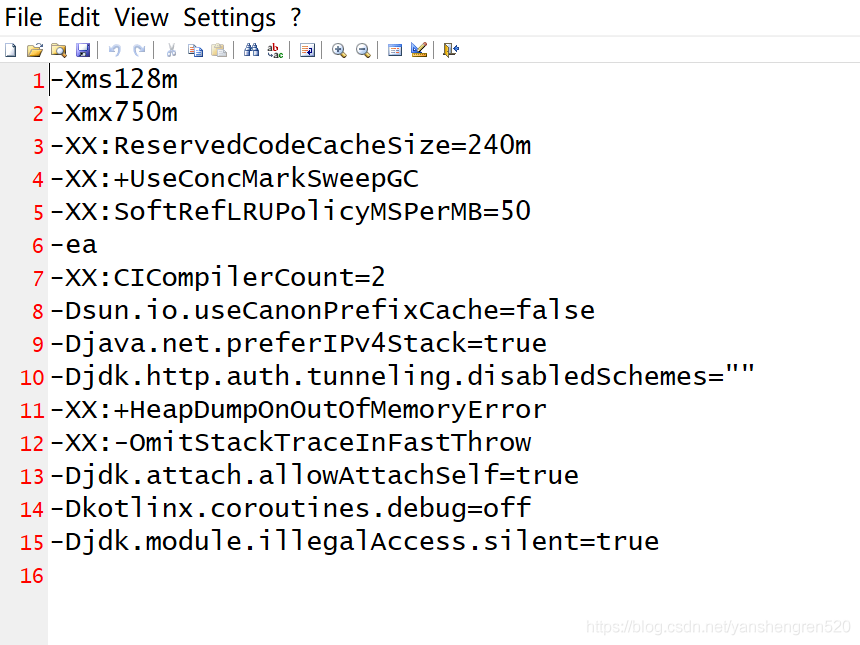Image resolution: width=860 pixels, height=645 pixels.
Task: Click the Exit door icon
Action: point(451,50)
